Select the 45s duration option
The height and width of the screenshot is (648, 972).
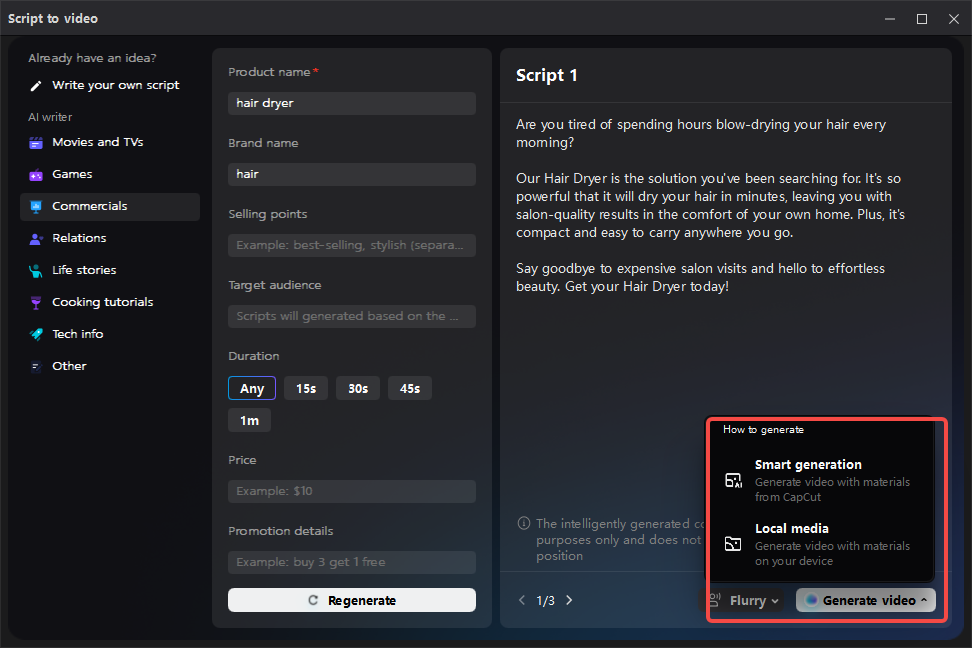pyautogui.click(x=410, y=388)
